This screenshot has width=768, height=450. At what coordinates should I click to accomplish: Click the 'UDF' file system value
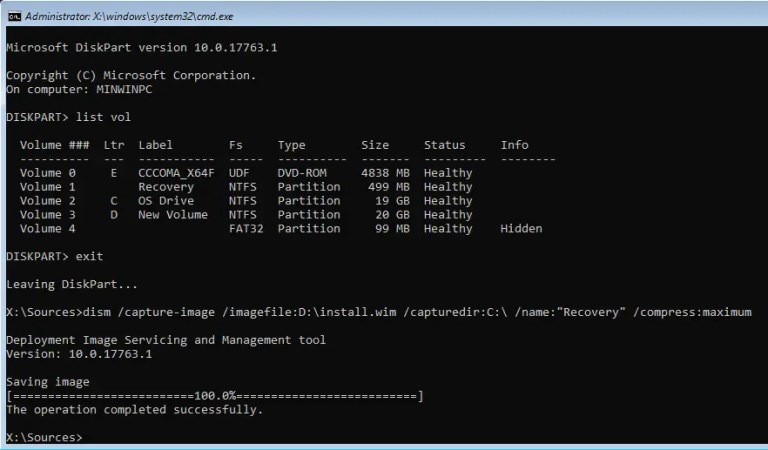(x=239, y=173)
